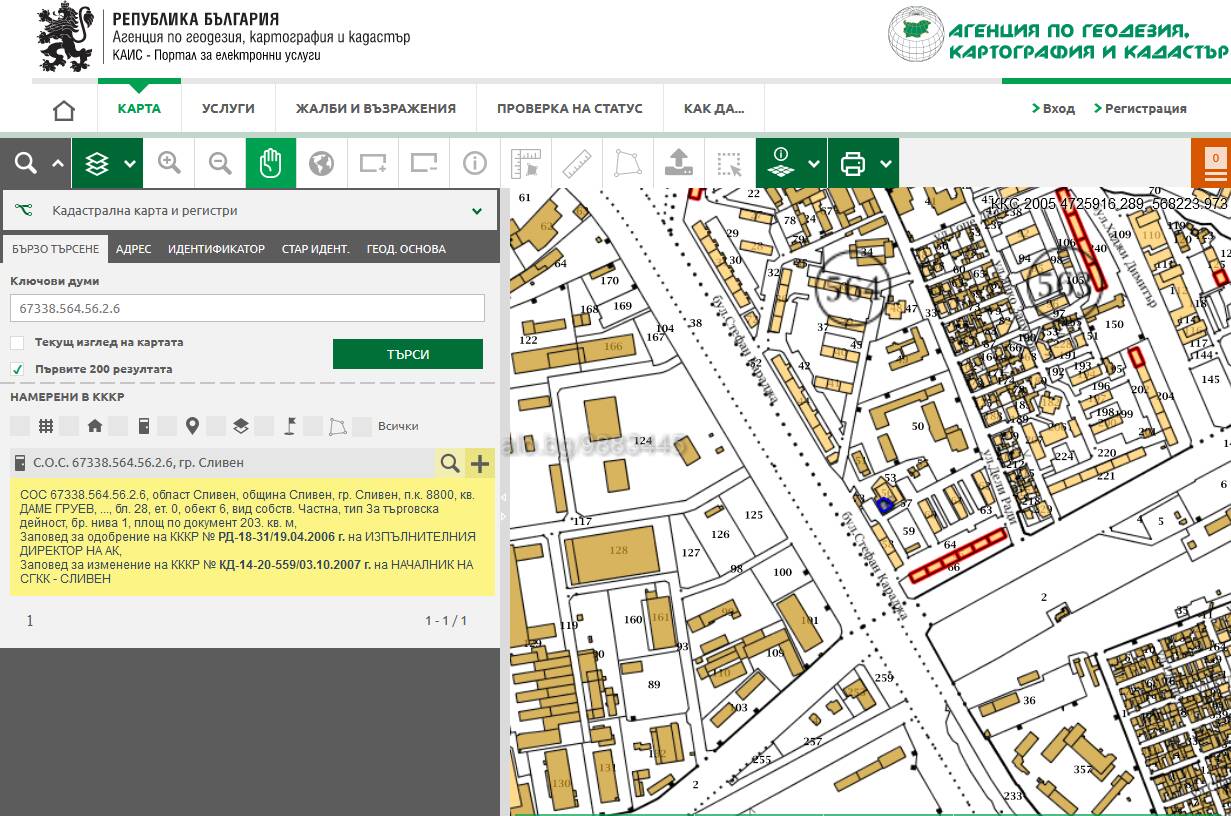Click the blue highlighted building on map

tap(883, 506)
